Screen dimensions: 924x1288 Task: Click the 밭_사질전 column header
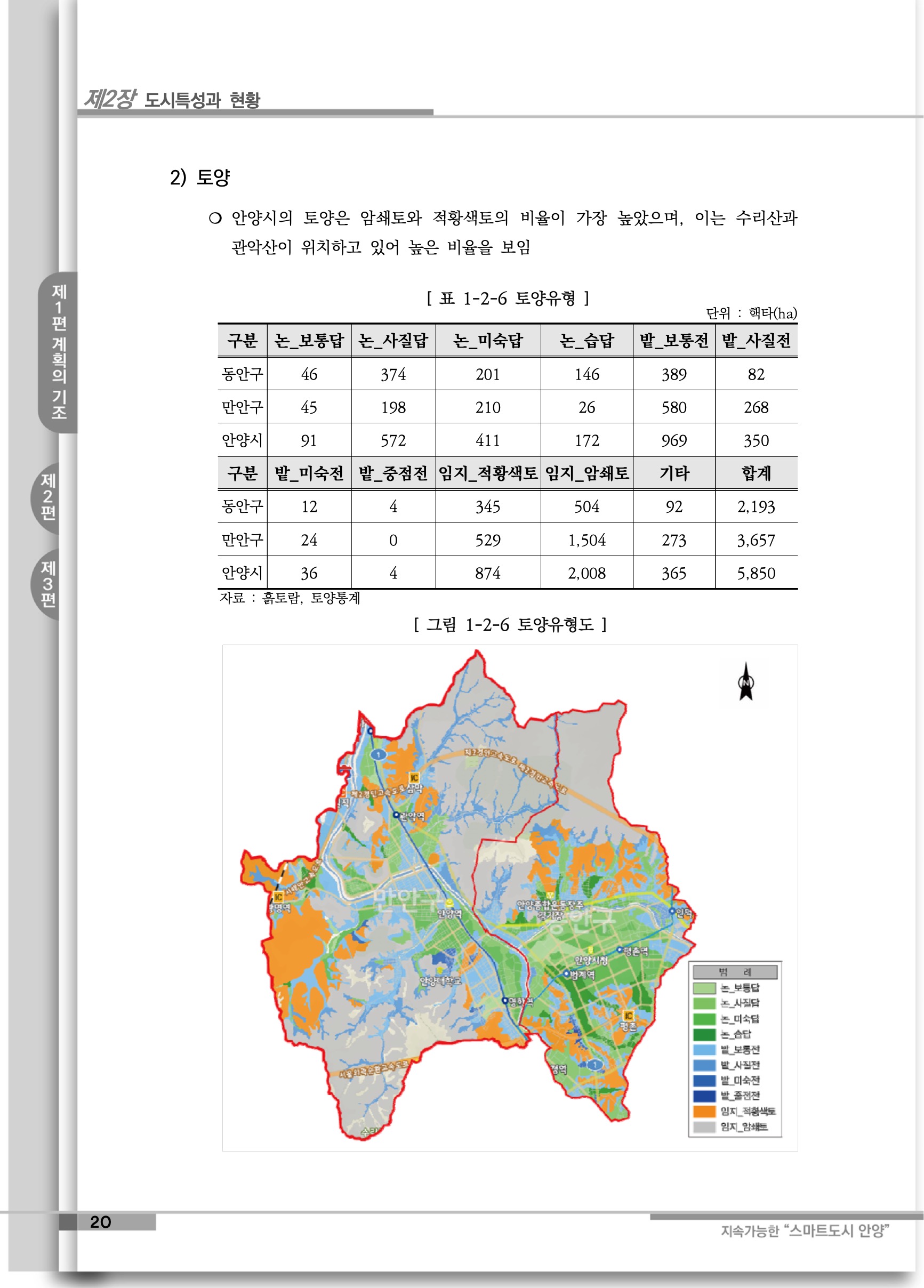[x=757, y=341]
